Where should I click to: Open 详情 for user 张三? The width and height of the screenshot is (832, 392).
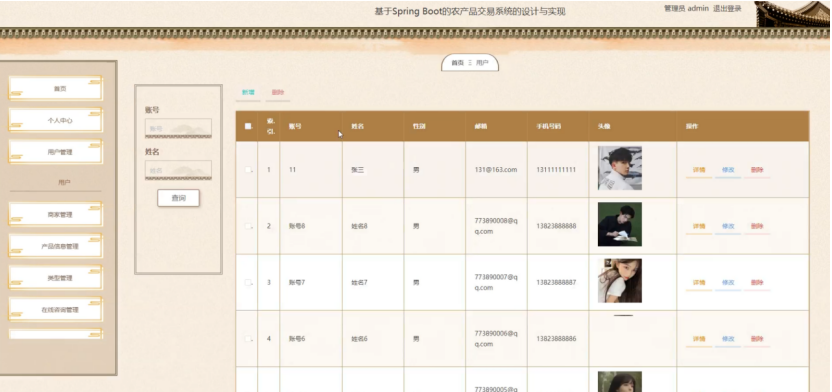(699, 170)
